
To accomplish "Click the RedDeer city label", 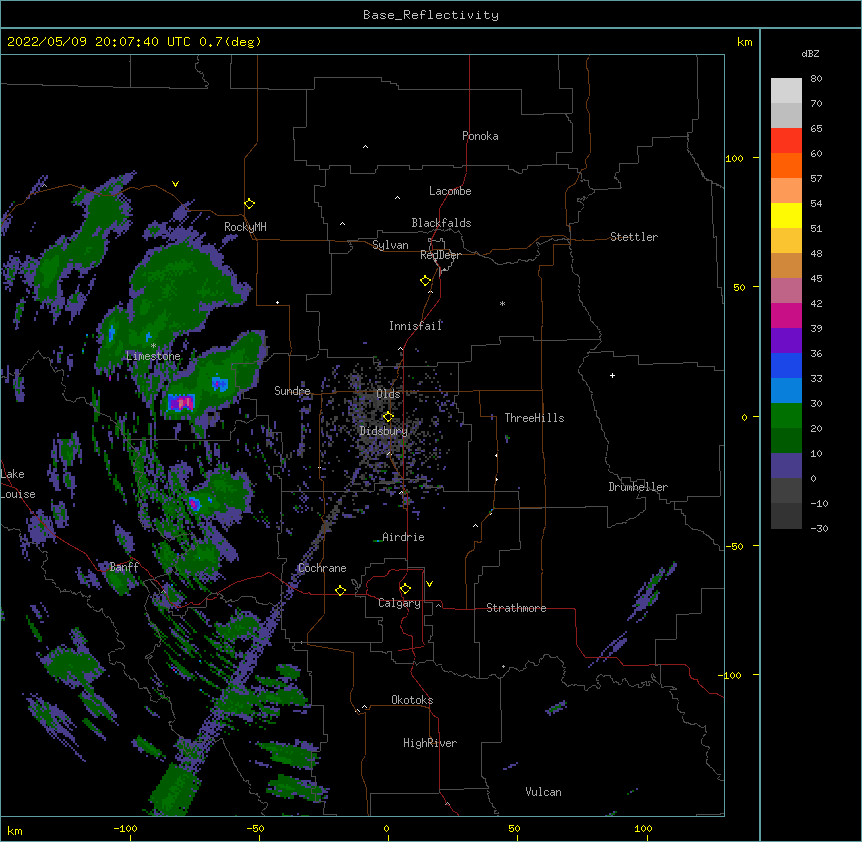I will click(x=441, y=255).
